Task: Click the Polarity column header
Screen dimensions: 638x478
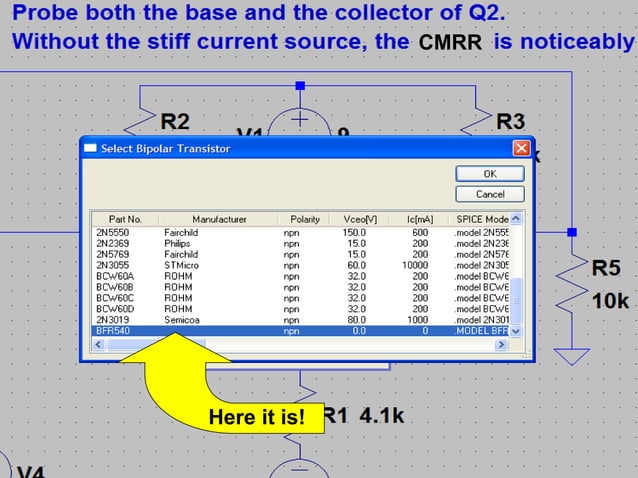Action: (x=304, y=219)
